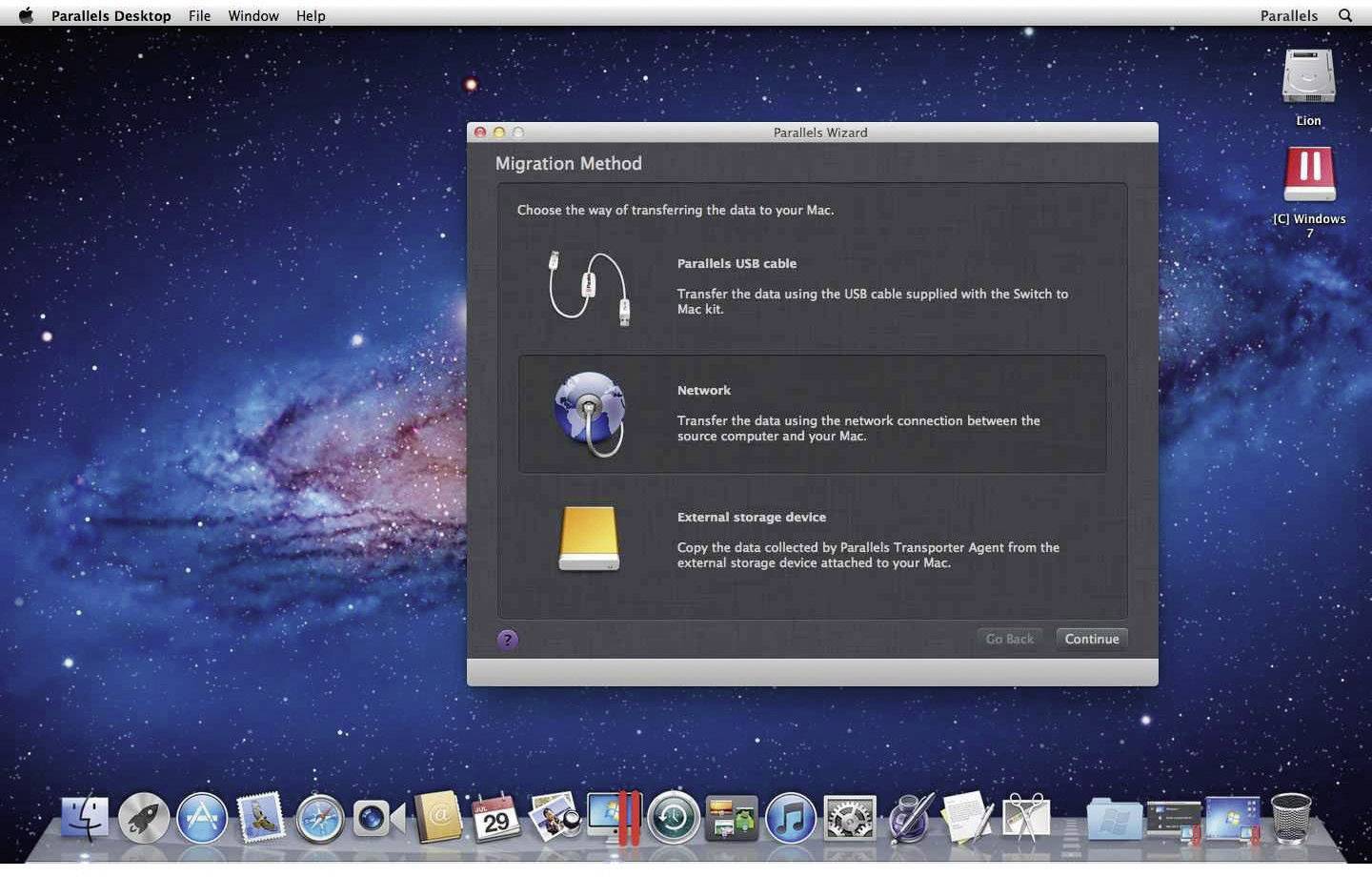Open Time Machine in the Dock

click(x=673, y=818)
